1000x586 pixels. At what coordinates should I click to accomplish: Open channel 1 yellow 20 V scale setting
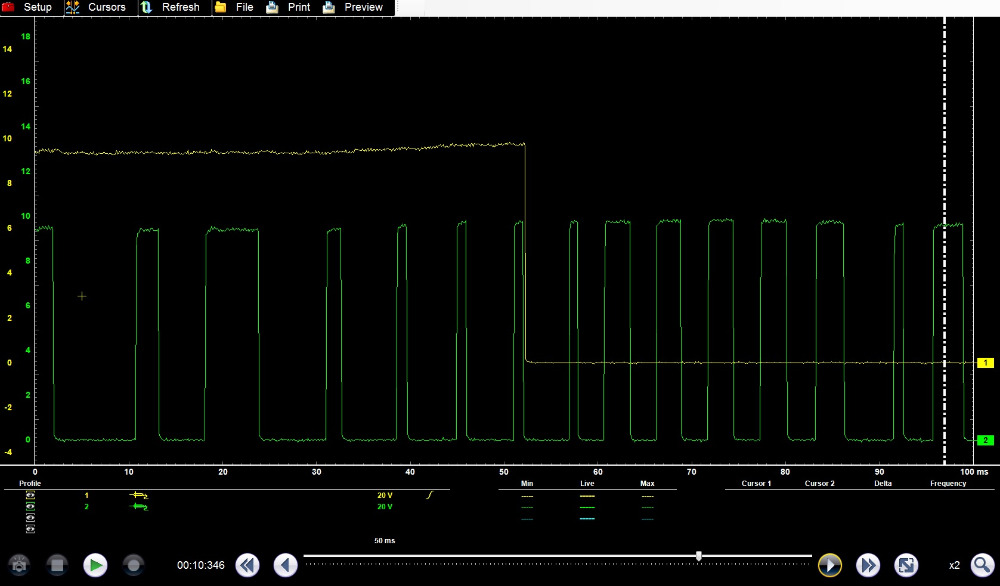point(384,495)
